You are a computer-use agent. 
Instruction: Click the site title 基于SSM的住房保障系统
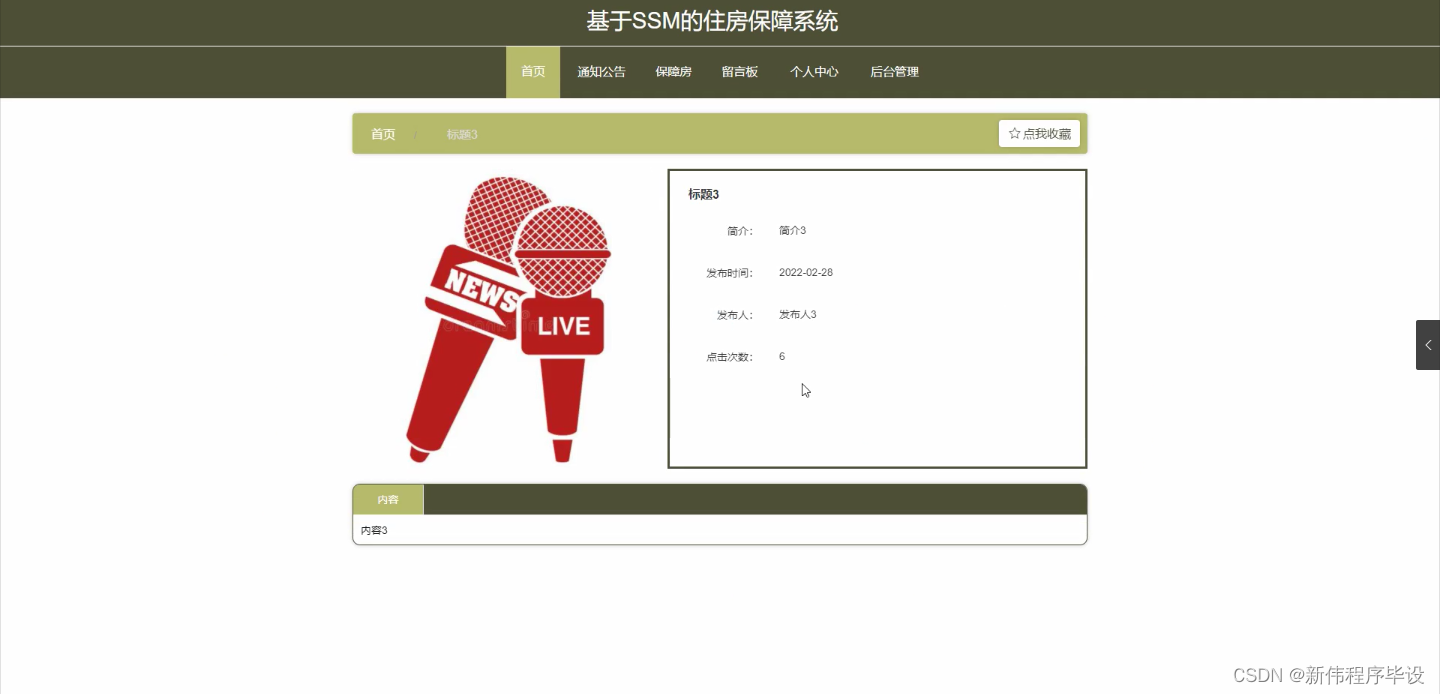click(712, 21)
